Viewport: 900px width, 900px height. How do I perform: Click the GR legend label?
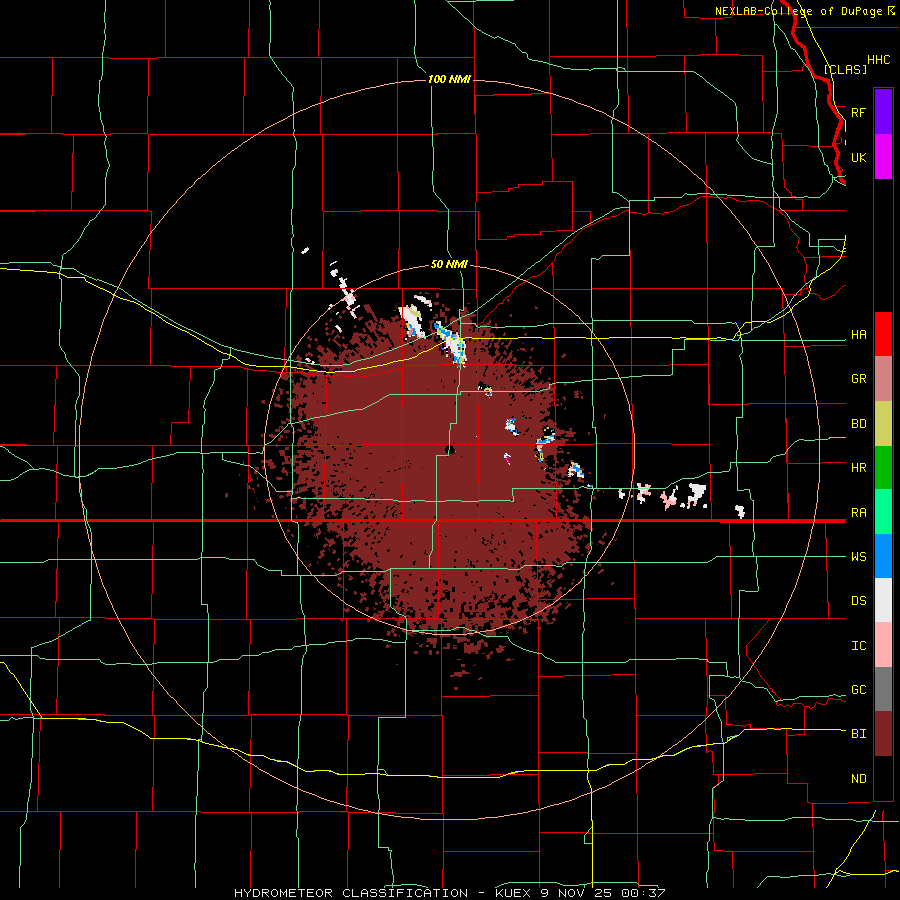(858, 379)
